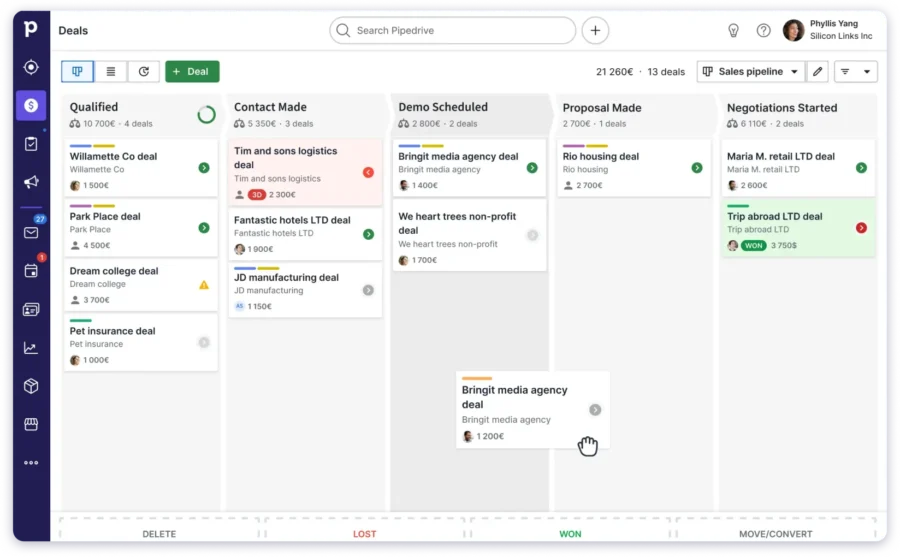
Task: Open Willamette Co deal title
Action: click(x=113, y=156)
